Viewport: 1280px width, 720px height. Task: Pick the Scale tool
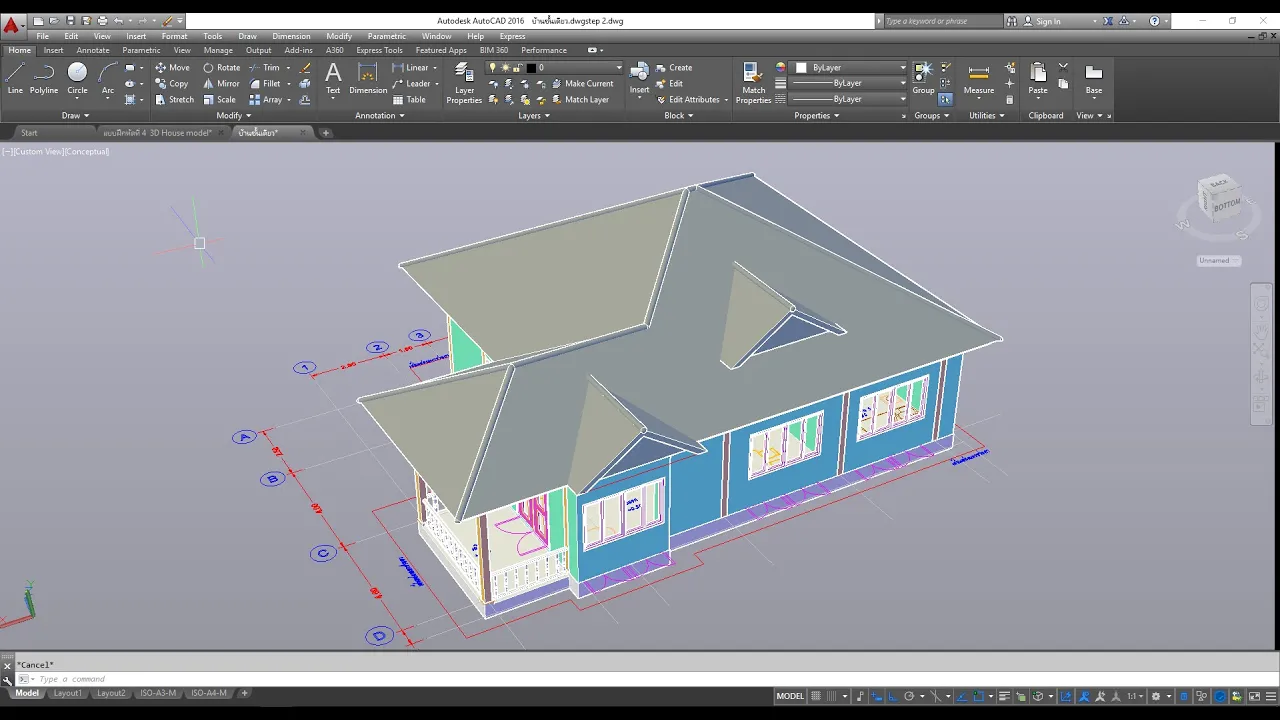[x=220, y=100]
